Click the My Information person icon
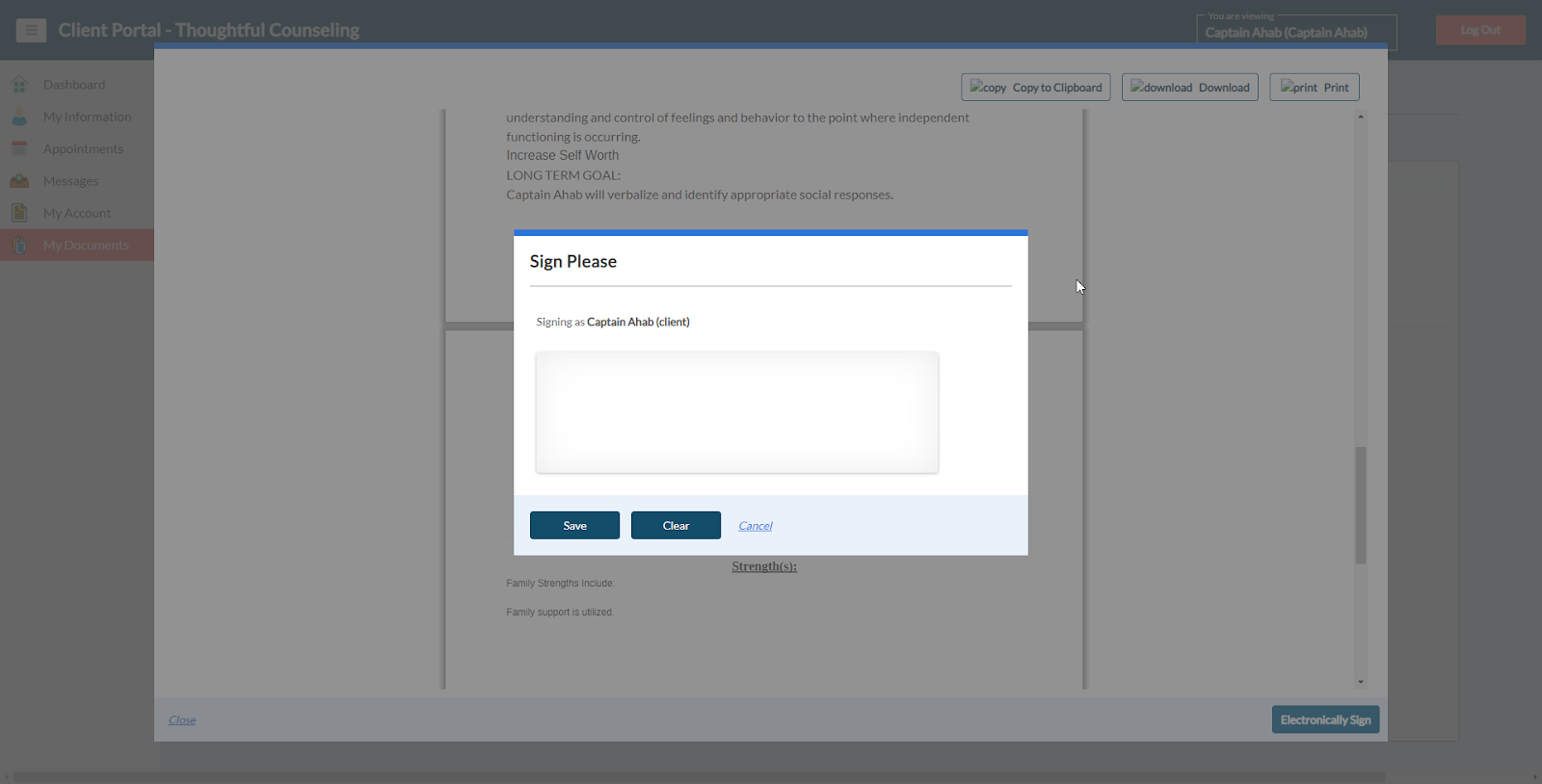Image resolution: width=1542 pixels, height=784 pixels. 19,117
